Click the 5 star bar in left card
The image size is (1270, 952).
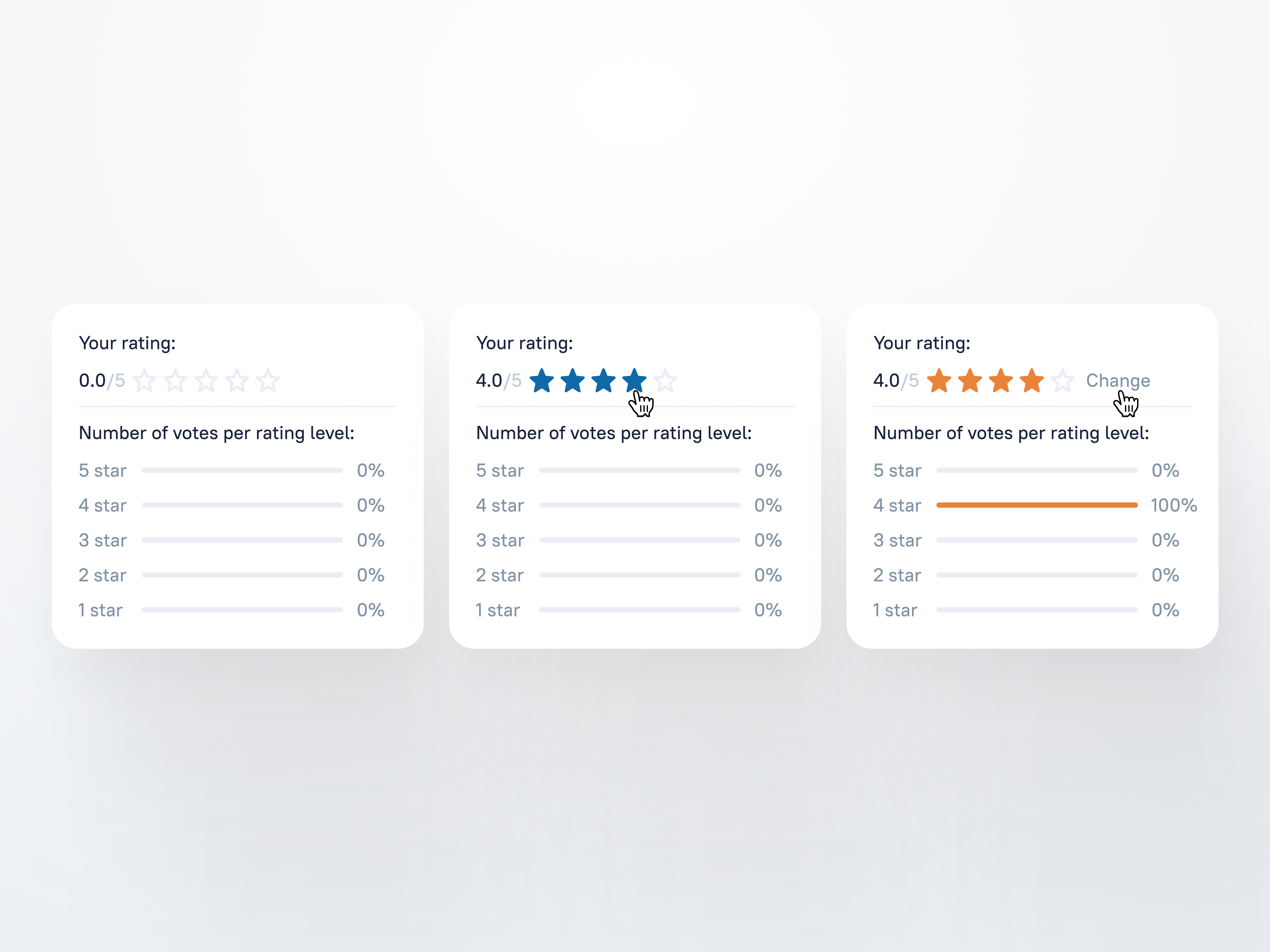[x=242, y=471]
